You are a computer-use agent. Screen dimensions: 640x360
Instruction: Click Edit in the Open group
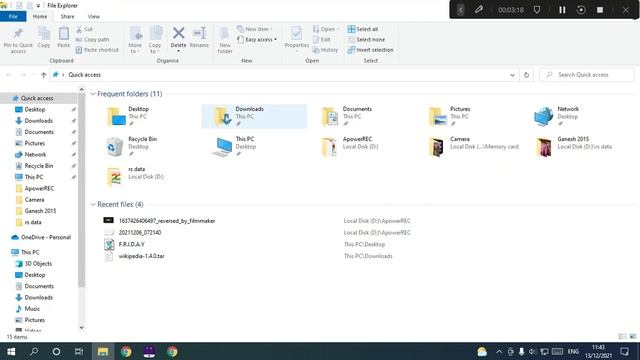pos(322,40)
